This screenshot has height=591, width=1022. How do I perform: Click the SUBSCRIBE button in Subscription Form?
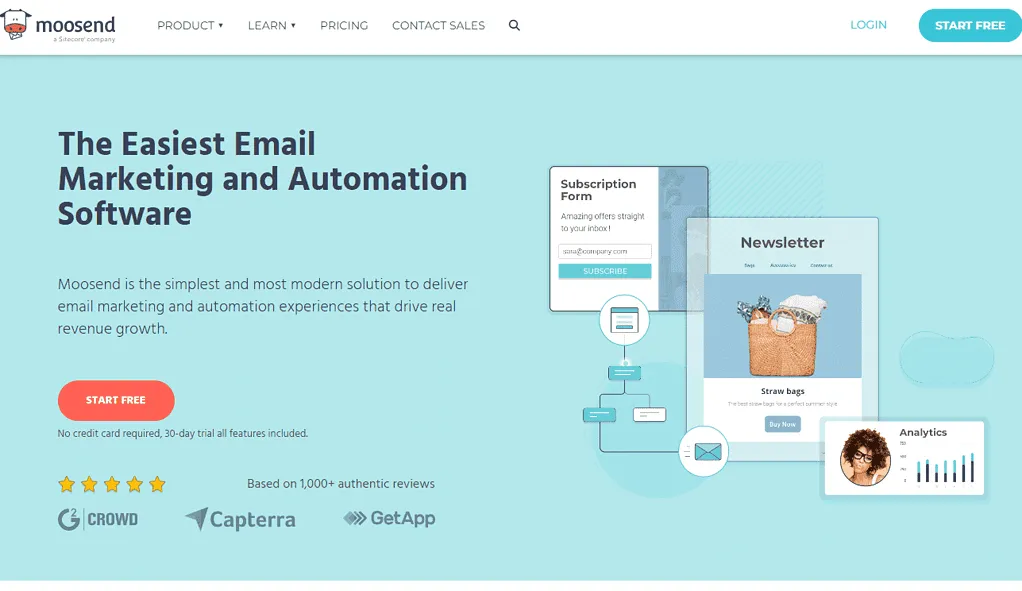tap(605, 271)
